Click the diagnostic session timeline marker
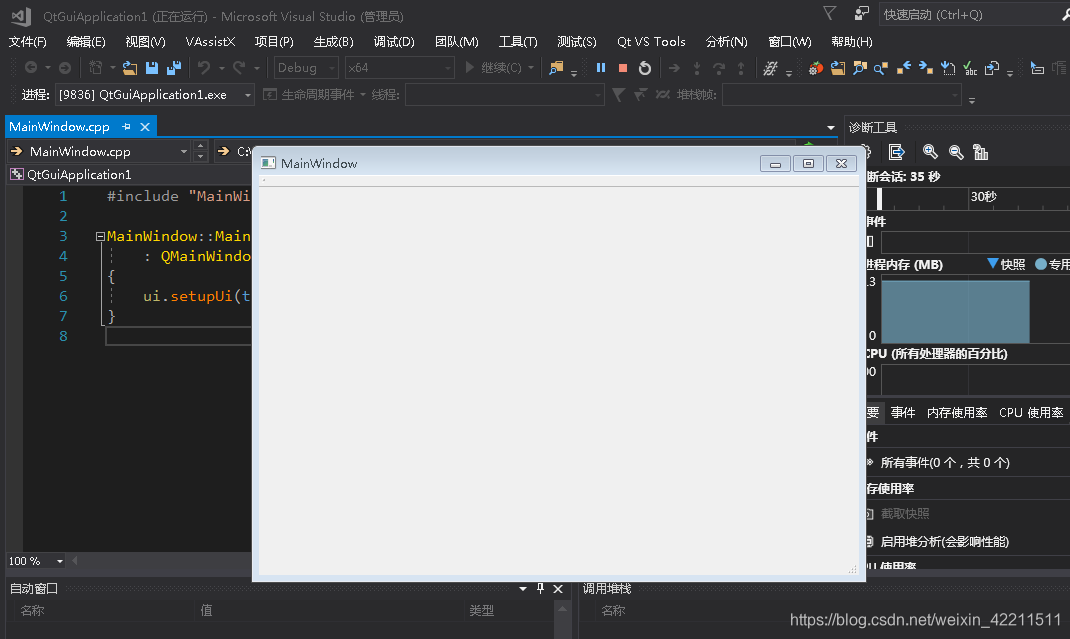Image resolution: width=1070 pixels, height=639 pixels. click(x=879, y=199)
